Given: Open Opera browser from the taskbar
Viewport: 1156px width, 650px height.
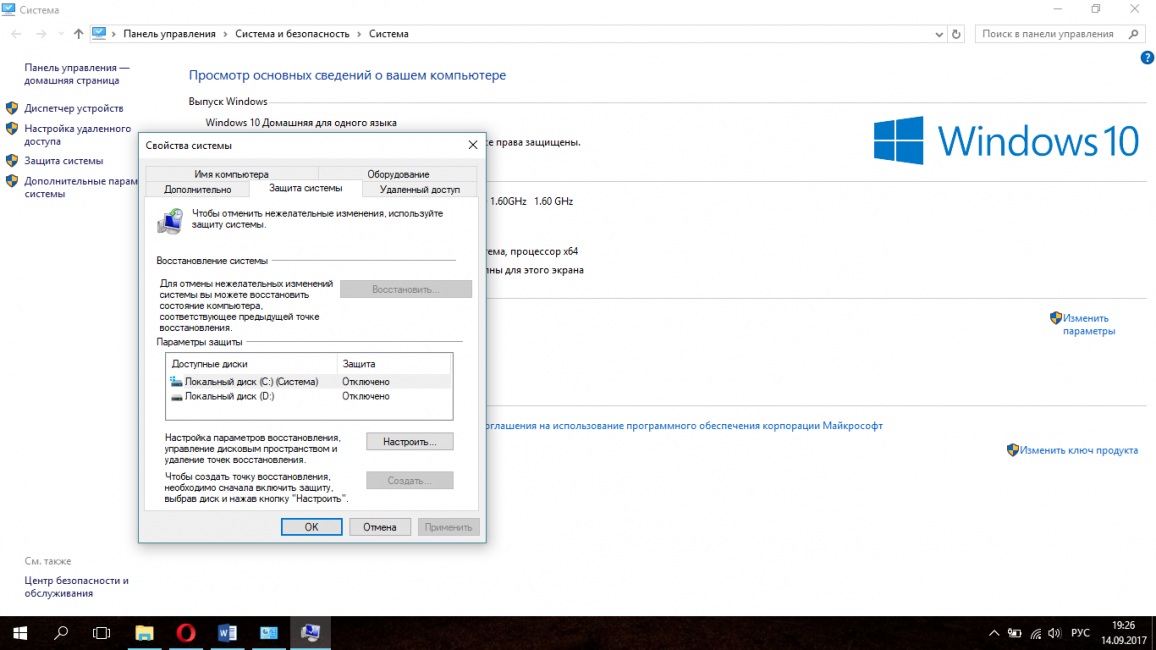Looking at the screenshot, I should pyautogui.click(x=186, y=633).
